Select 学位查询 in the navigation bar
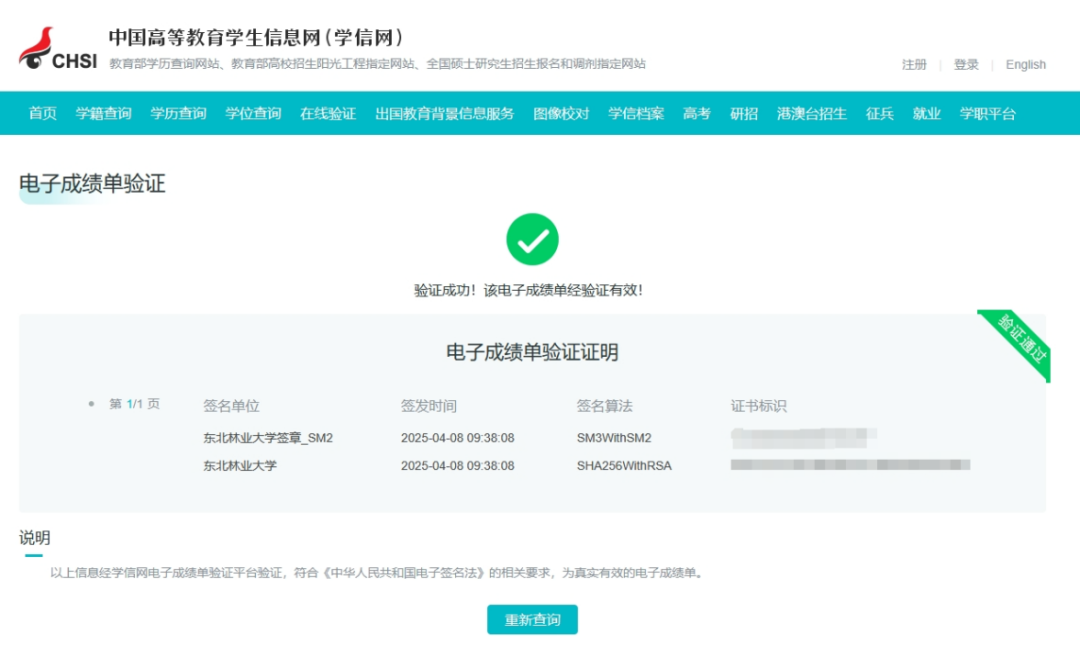This screenshot has height=657, width=1080. (253, 113)
